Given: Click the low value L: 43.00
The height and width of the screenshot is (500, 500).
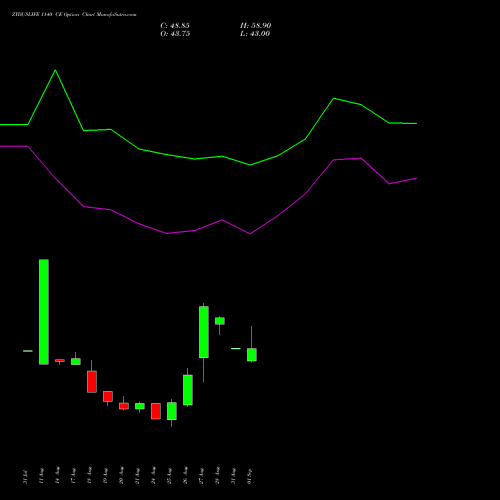Looking at the screenshot, I should (255, 34).
